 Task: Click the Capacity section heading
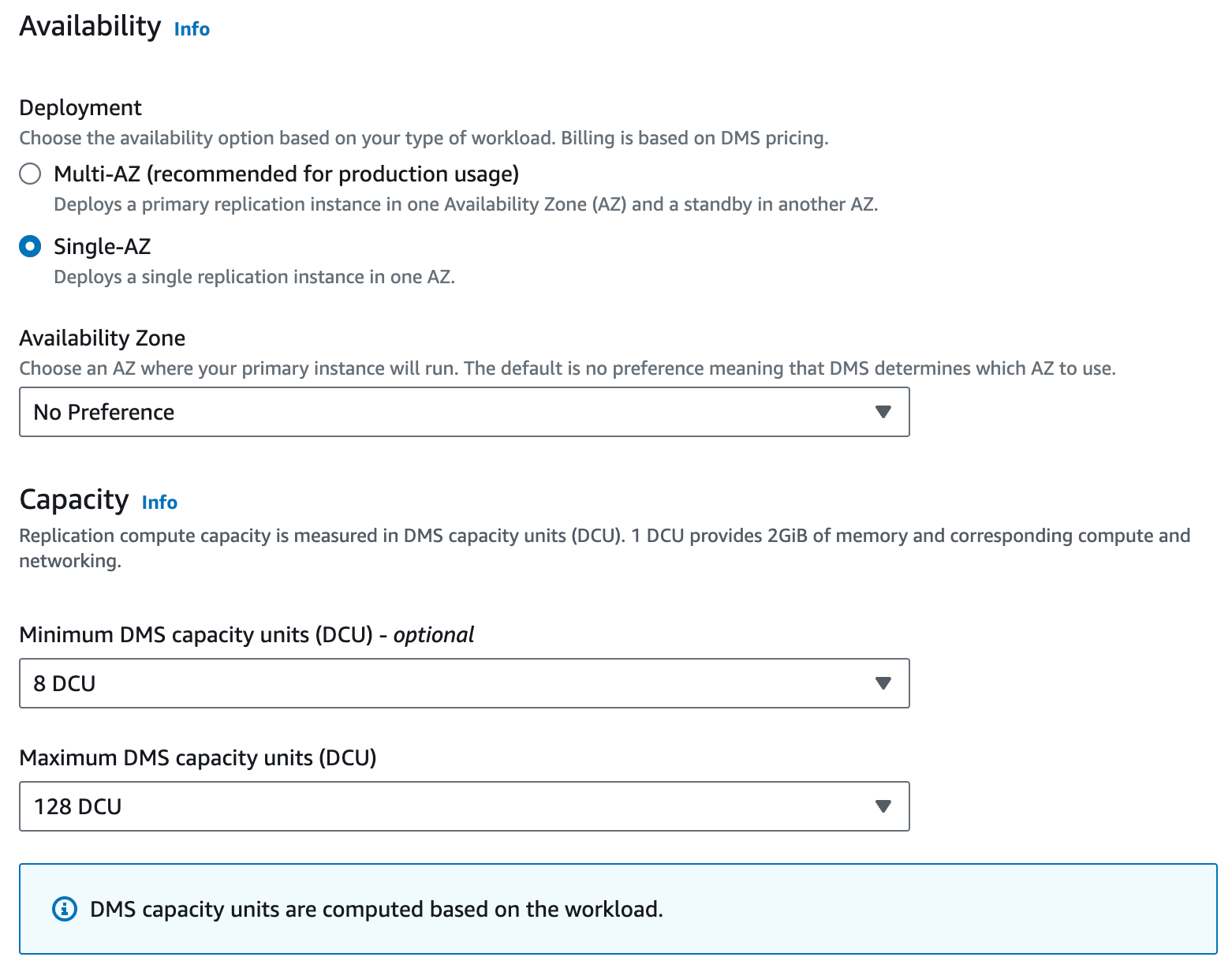[x=73, y=499]
